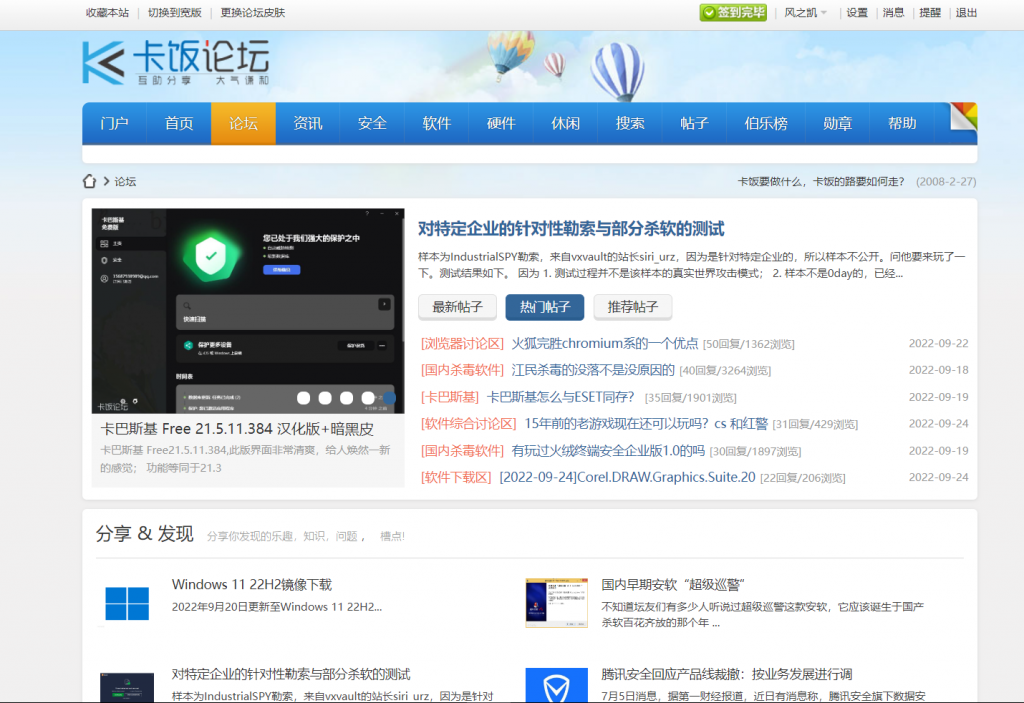This screenshot has width=1024, height=703.
Task: Open the 搜索 navigation item
Action: (630, 123)
